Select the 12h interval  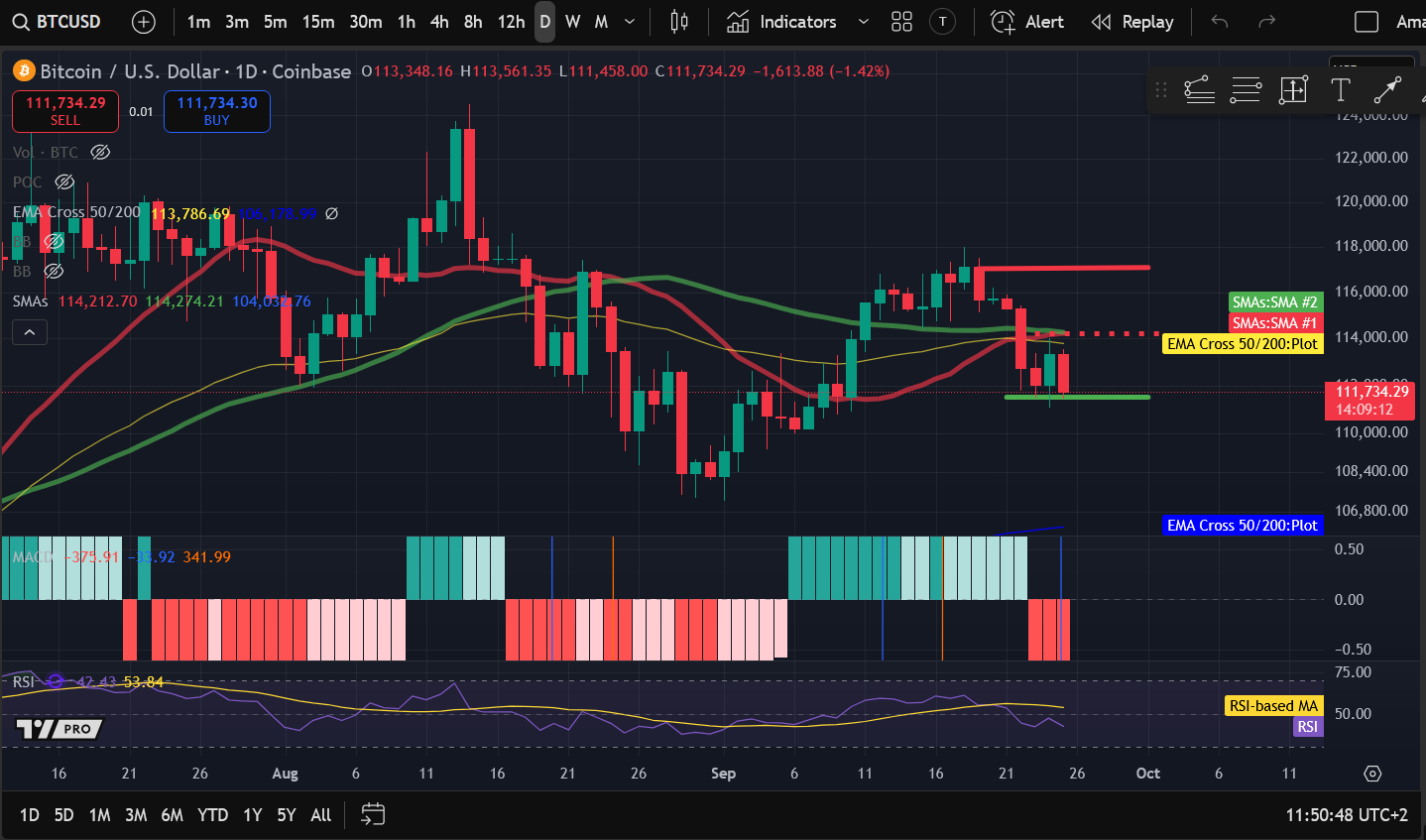[511, 22]
